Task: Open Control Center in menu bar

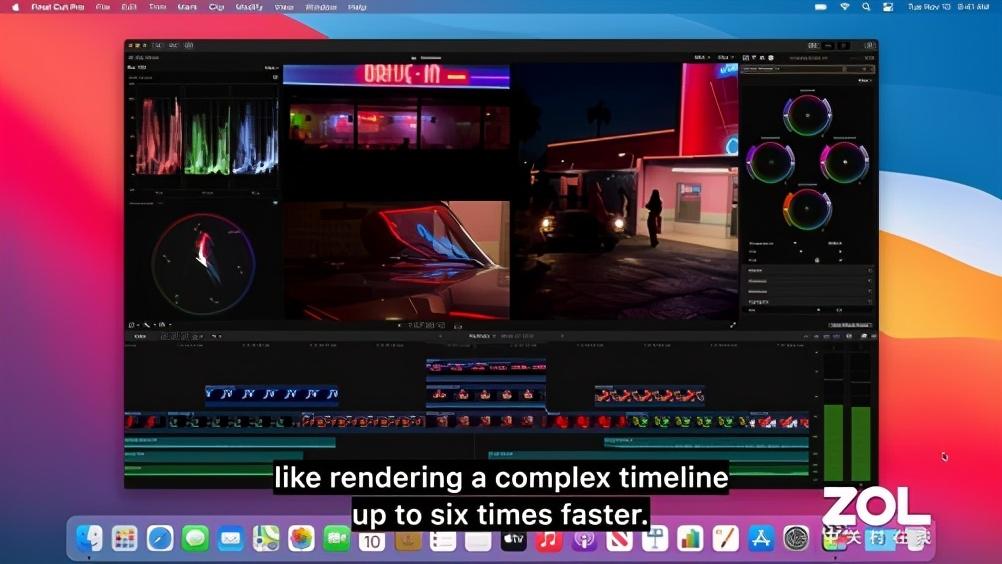Action: [888, 7]
